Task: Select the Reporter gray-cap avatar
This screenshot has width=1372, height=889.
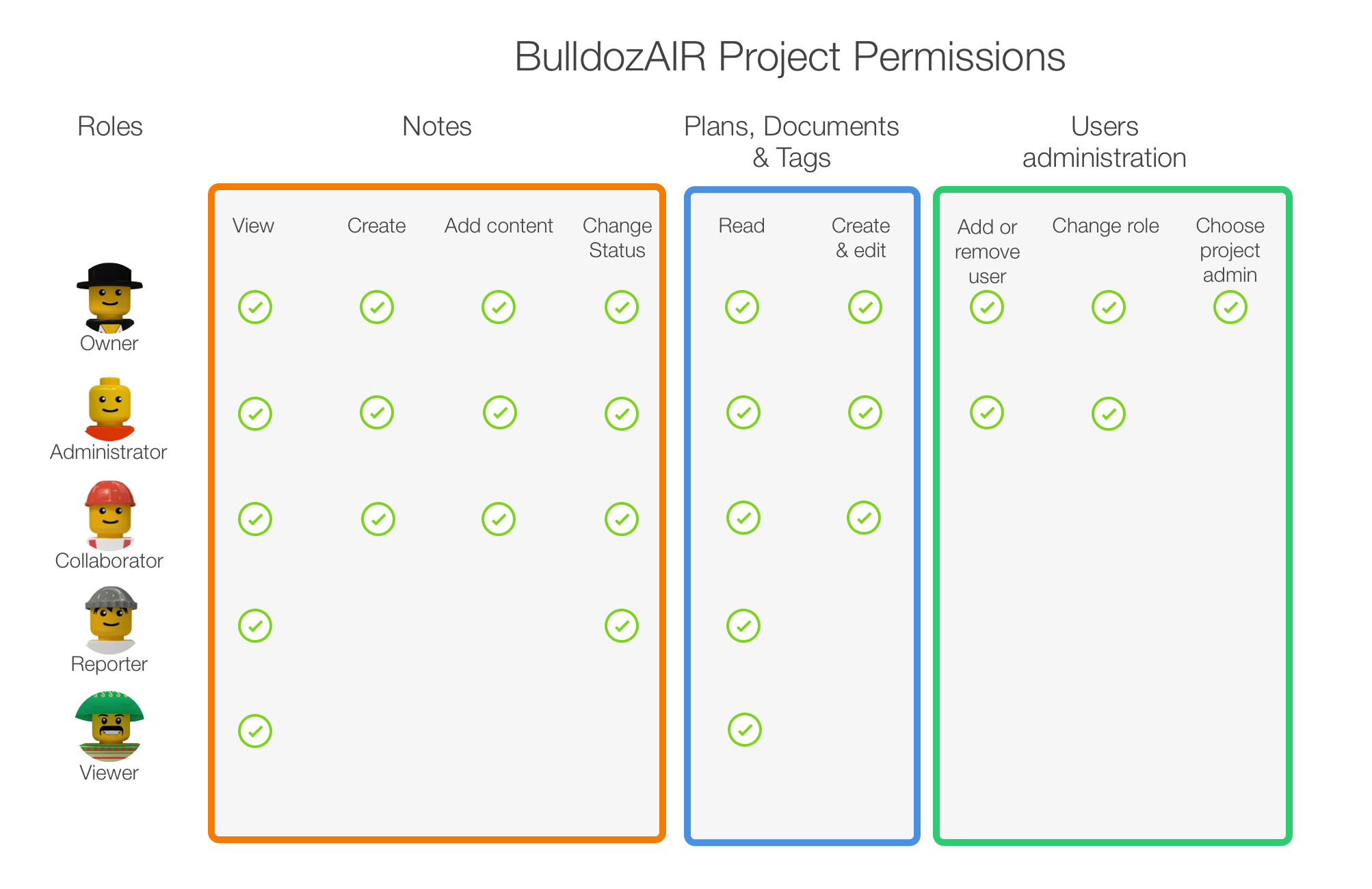Action: click(x=111, y=620)
